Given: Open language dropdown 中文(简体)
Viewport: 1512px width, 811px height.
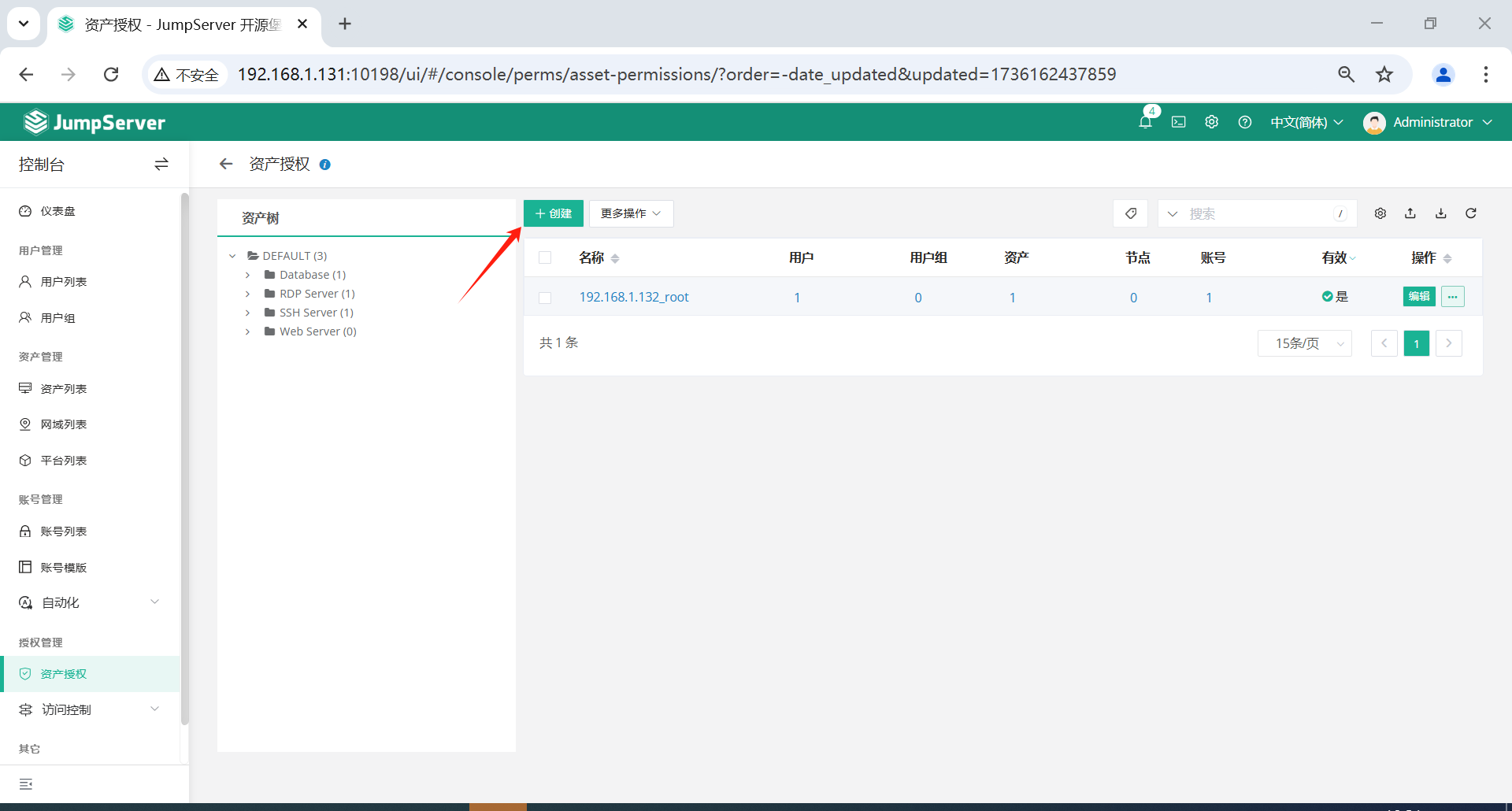Looking at the screenshot, I should point(1306,122).
